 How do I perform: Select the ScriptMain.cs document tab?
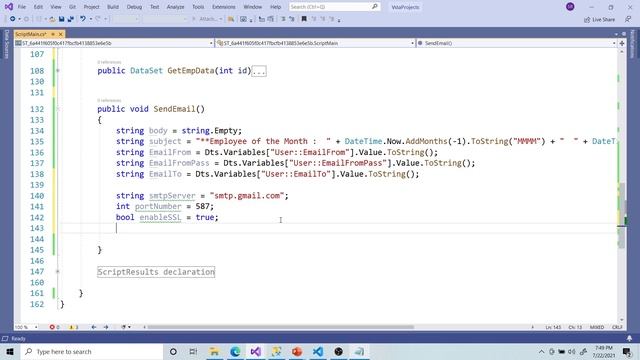click(x=31, y=34)
